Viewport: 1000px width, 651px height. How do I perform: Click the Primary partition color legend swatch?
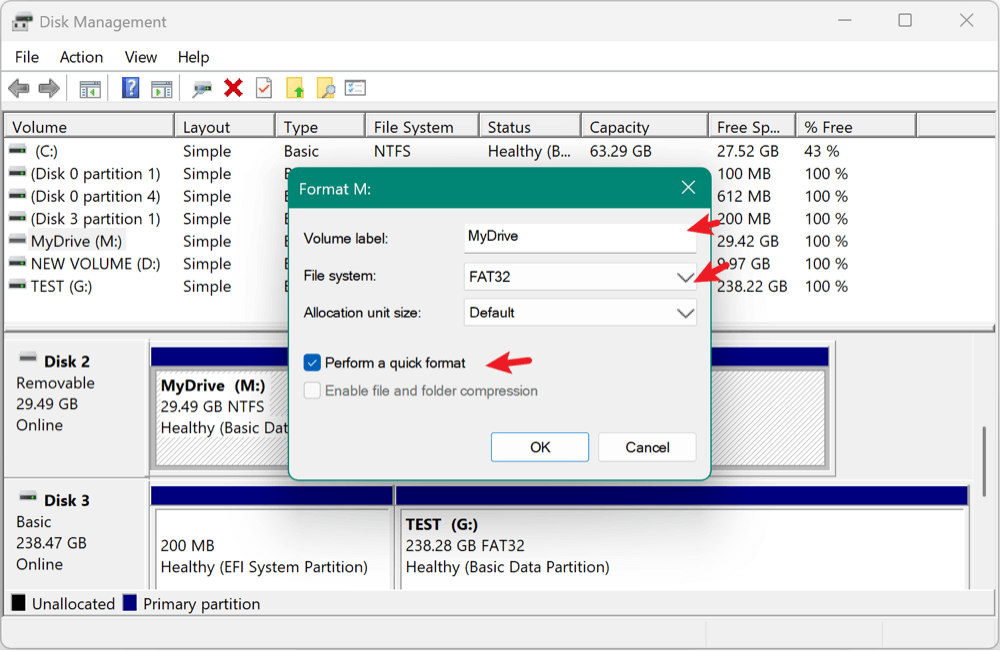(x=128, y=603)
